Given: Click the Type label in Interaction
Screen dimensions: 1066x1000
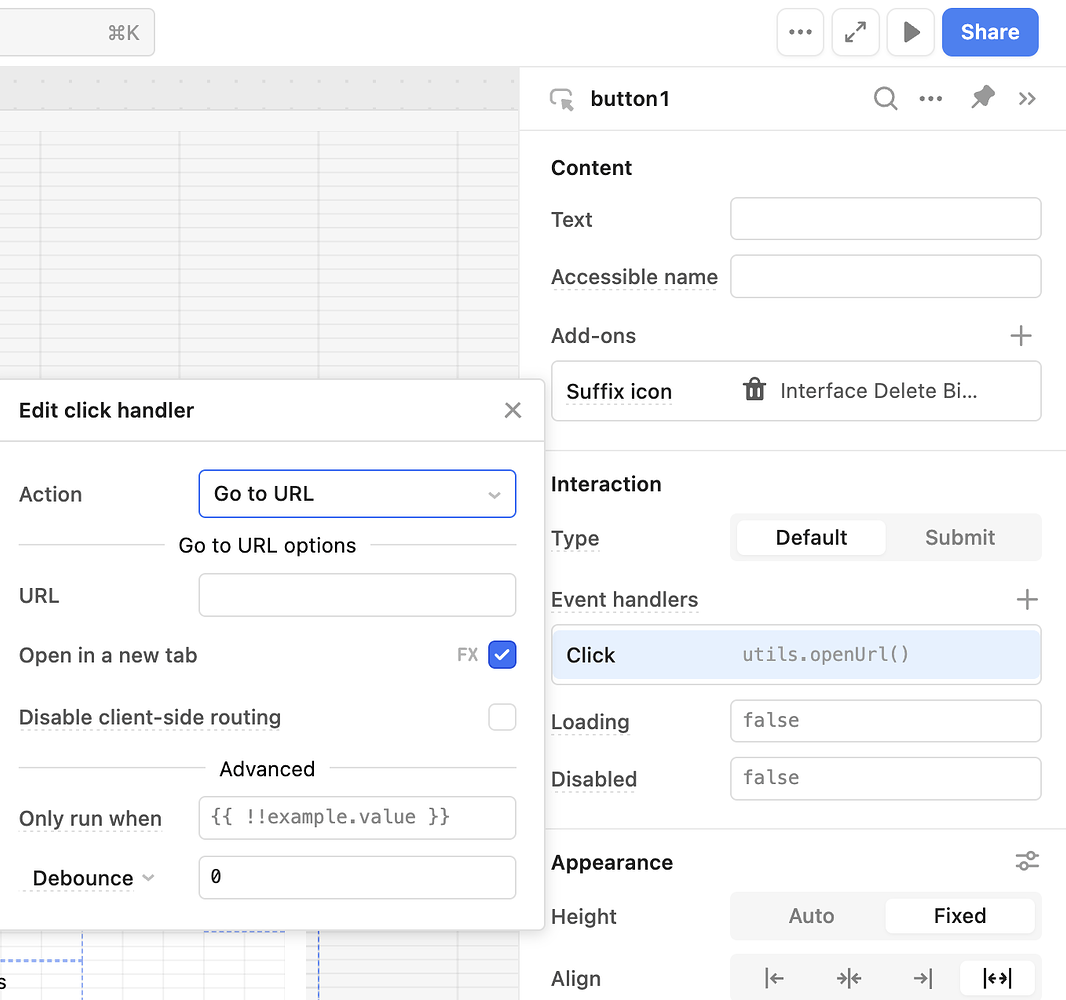Looking at the screenshot, I should (x=575, y=538).
